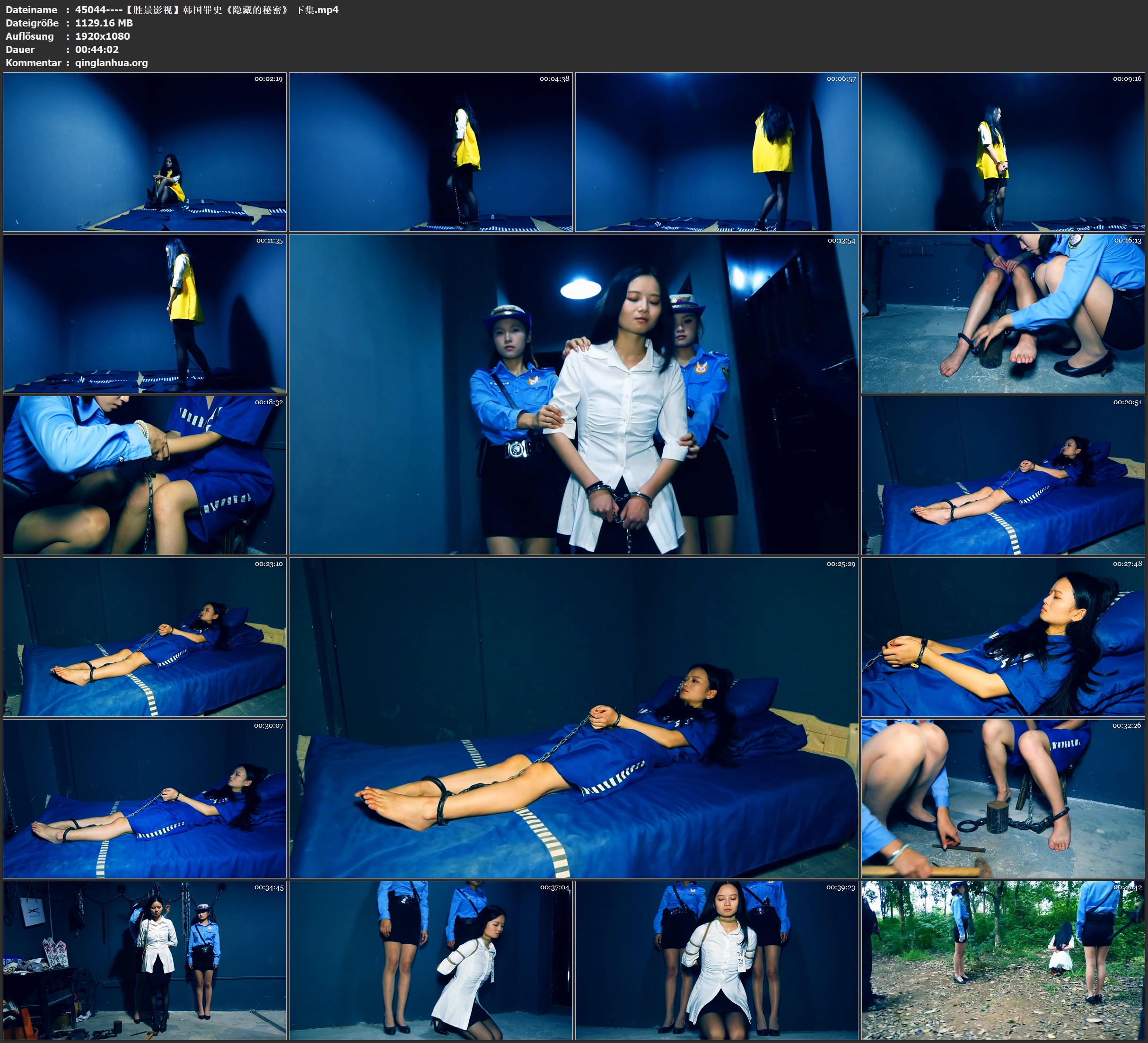Image resolution: width=1148 pixels, height=1043 pixels.
Task: Open the thumbnail at 00:20:51
Action: [1003, 475]
